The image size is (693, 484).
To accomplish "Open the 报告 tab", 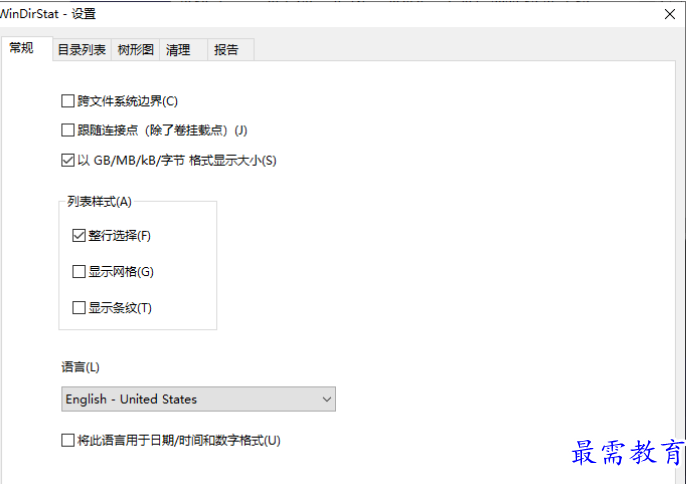I will [231, 50].
